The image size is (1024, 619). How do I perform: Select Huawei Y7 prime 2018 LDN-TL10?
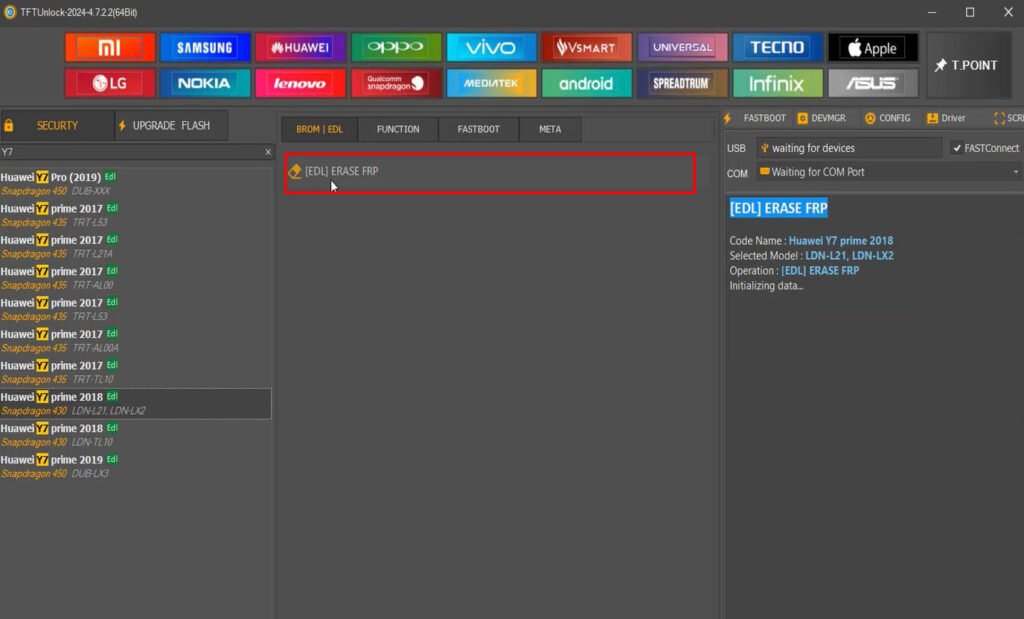tap(136, 435)
